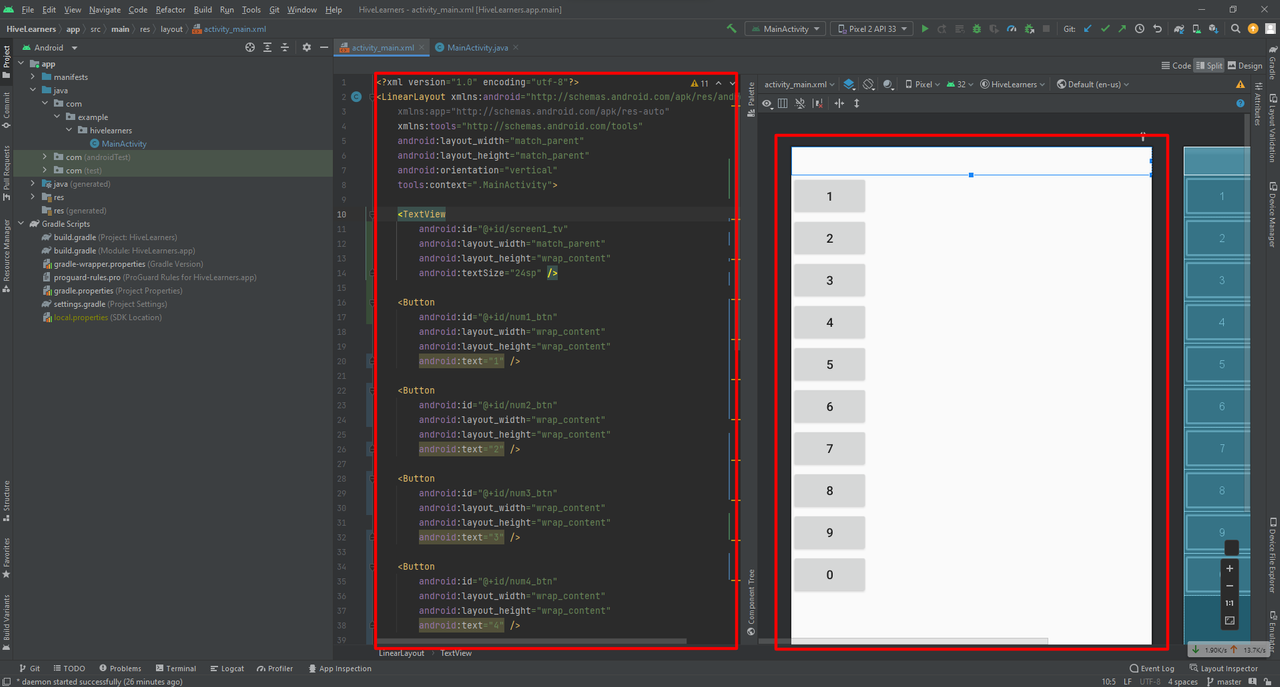Screen dimensions: 1280x687
Task: Click the zoom out minus button
Action: (1230, 586)
